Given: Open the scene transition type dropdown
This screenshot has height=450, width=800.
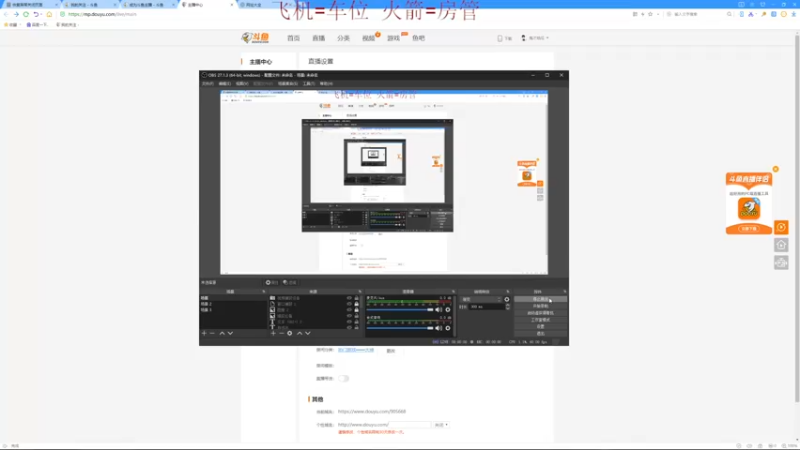Looking at the screenshot, I should 481,299.
